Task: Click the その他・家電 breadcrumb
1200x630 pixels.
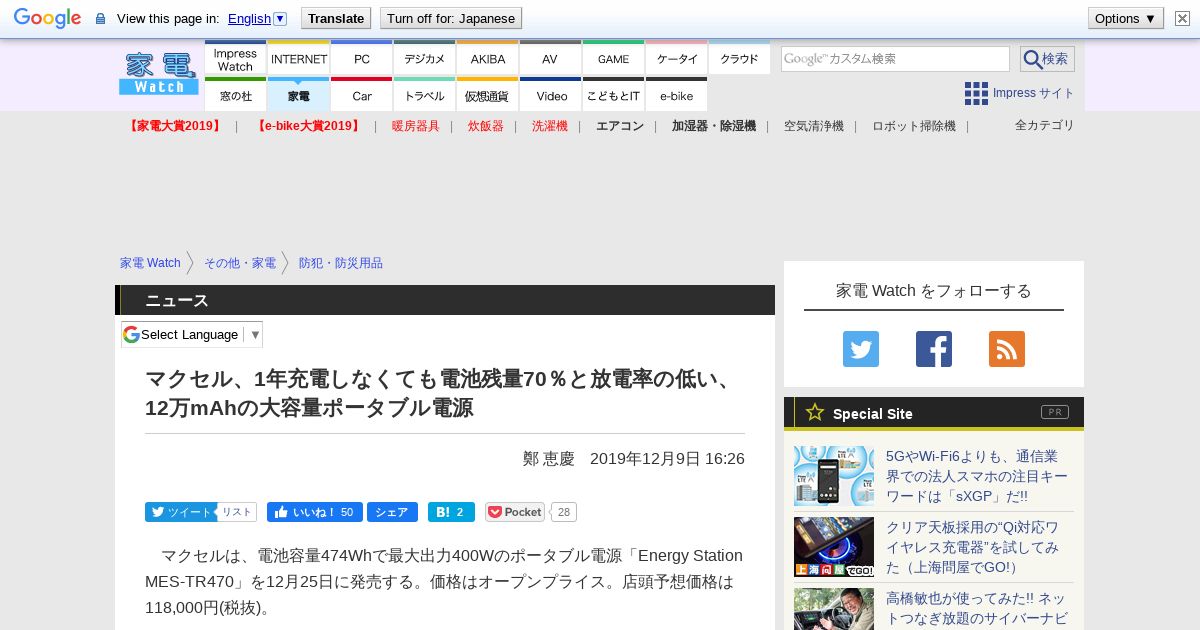Action: pyautogui.click(x=240, y=263)
